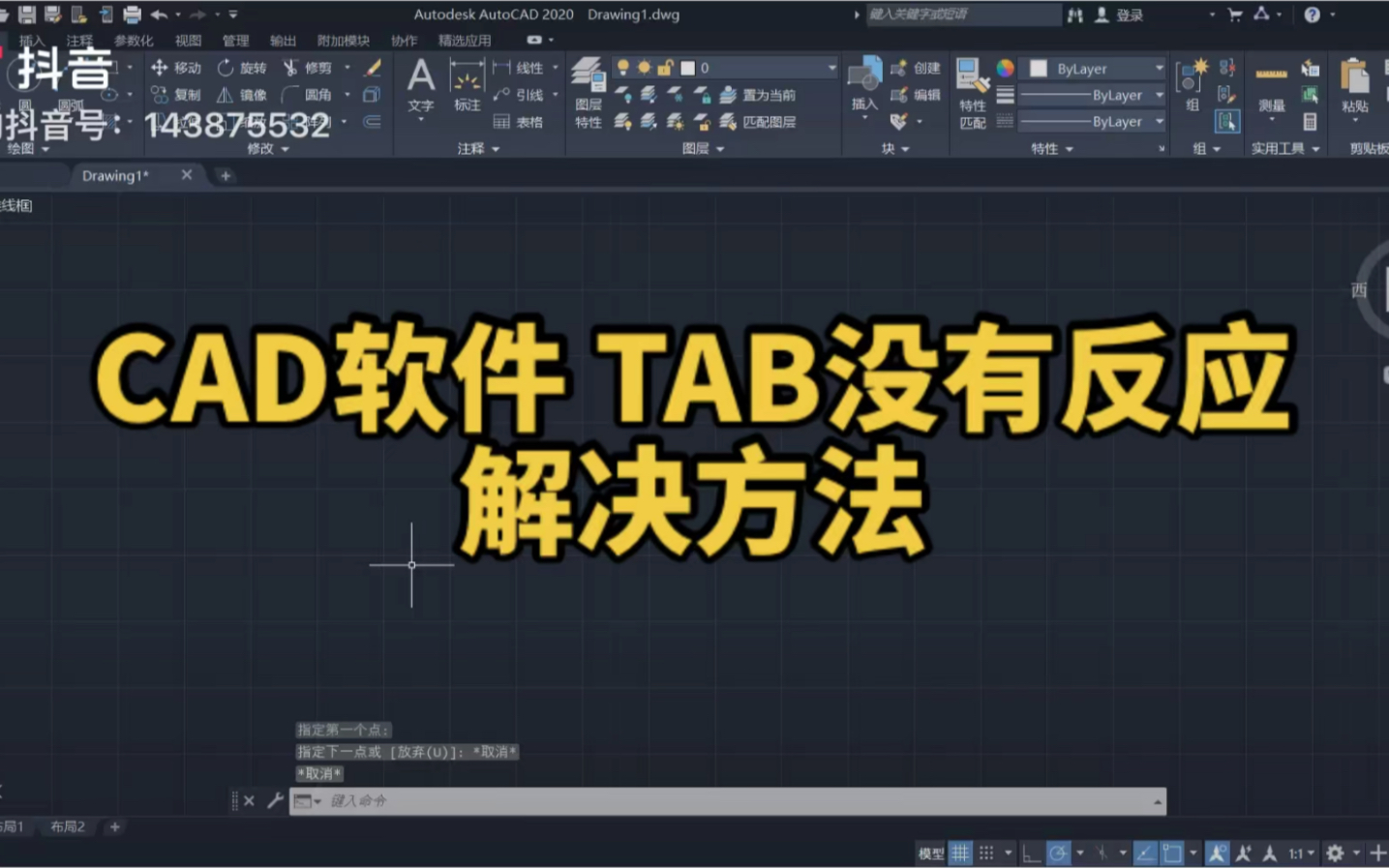Insert a Table (表格)
The image size is (1389, 868).
(x=519, y=122)
